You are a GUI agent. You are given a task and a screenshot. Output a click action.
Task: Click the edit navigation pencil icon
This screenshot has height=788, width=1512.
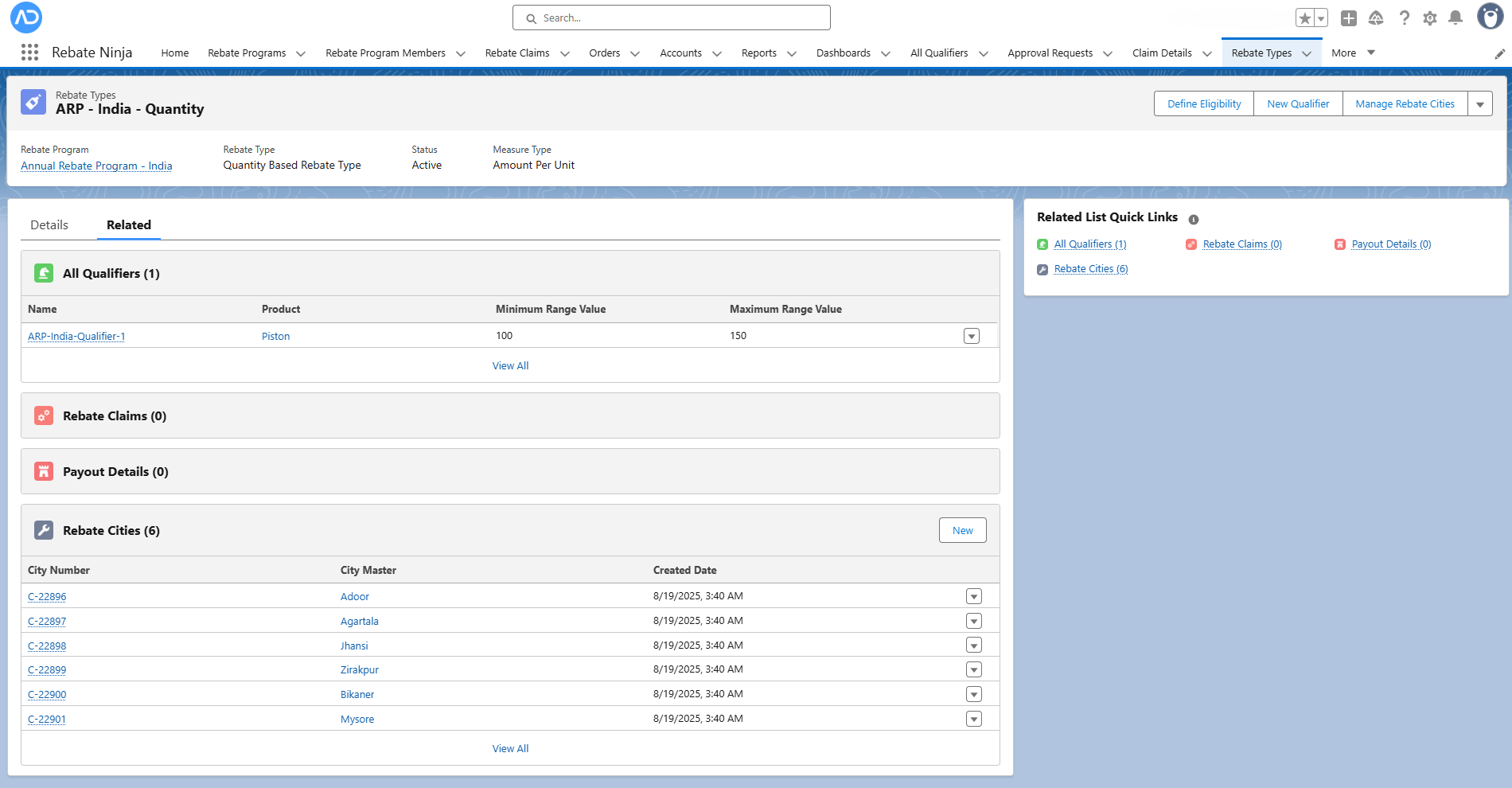[x=1499, y=54]
